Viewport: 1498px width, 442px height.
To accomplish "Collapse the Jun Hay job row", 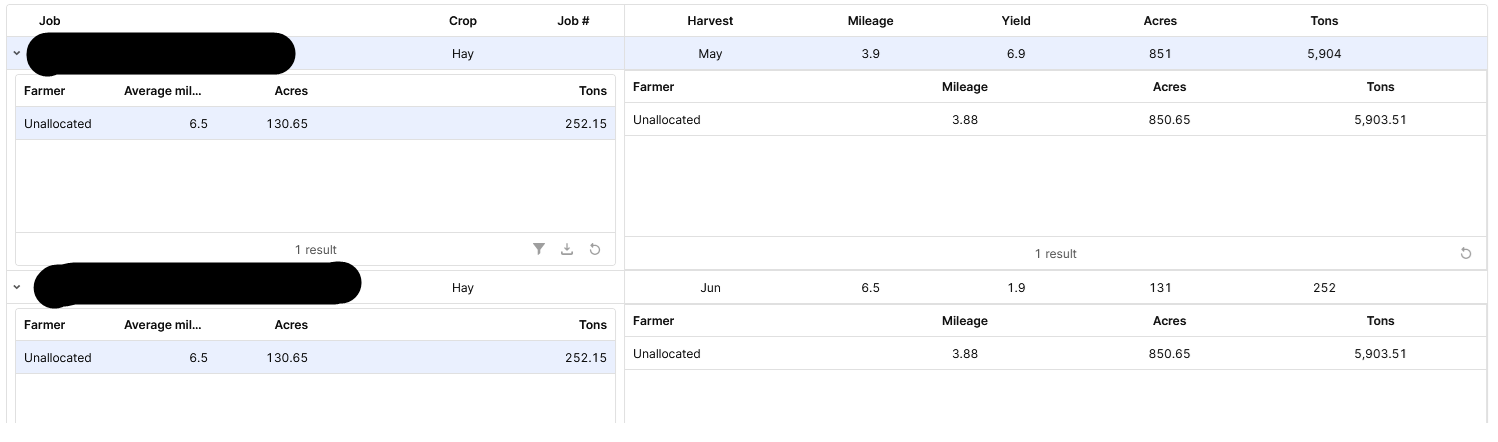I will 17,287.
